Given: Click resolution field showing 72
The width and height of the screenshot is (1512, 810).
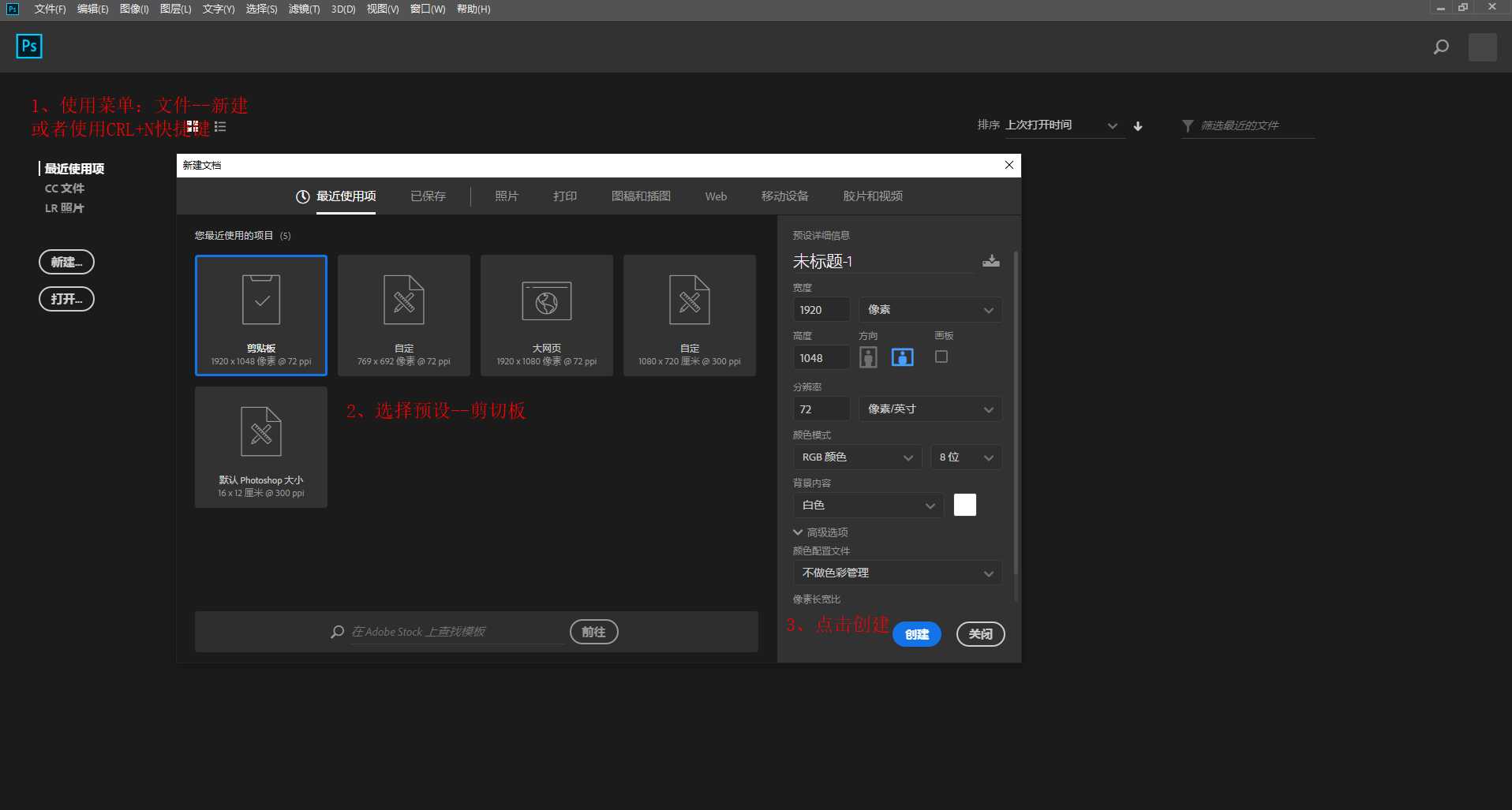Looking at the screenshot, I should [x=821, y=409].
